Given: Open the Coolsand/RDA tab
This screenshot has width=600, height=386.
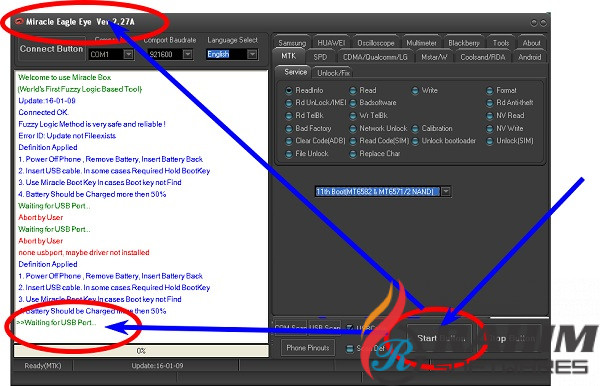Looking at the screenshot, I should pyautogui.click(x=483, y=57).
